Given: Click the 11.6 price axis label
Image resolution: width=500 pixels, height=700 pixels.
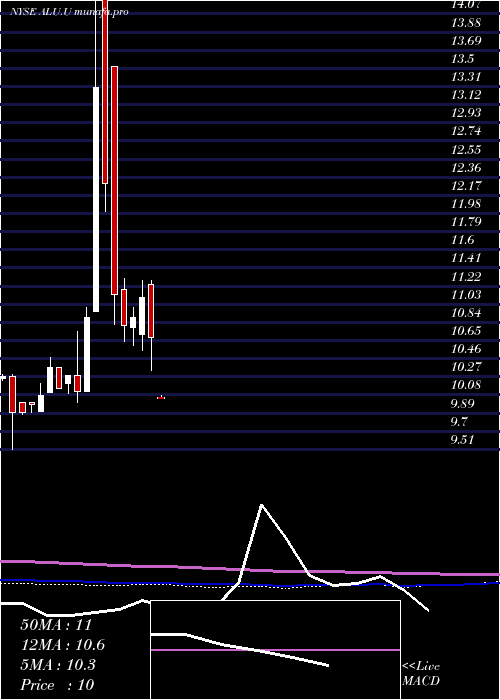Looking at the screenshot, I should coord(462,240).
